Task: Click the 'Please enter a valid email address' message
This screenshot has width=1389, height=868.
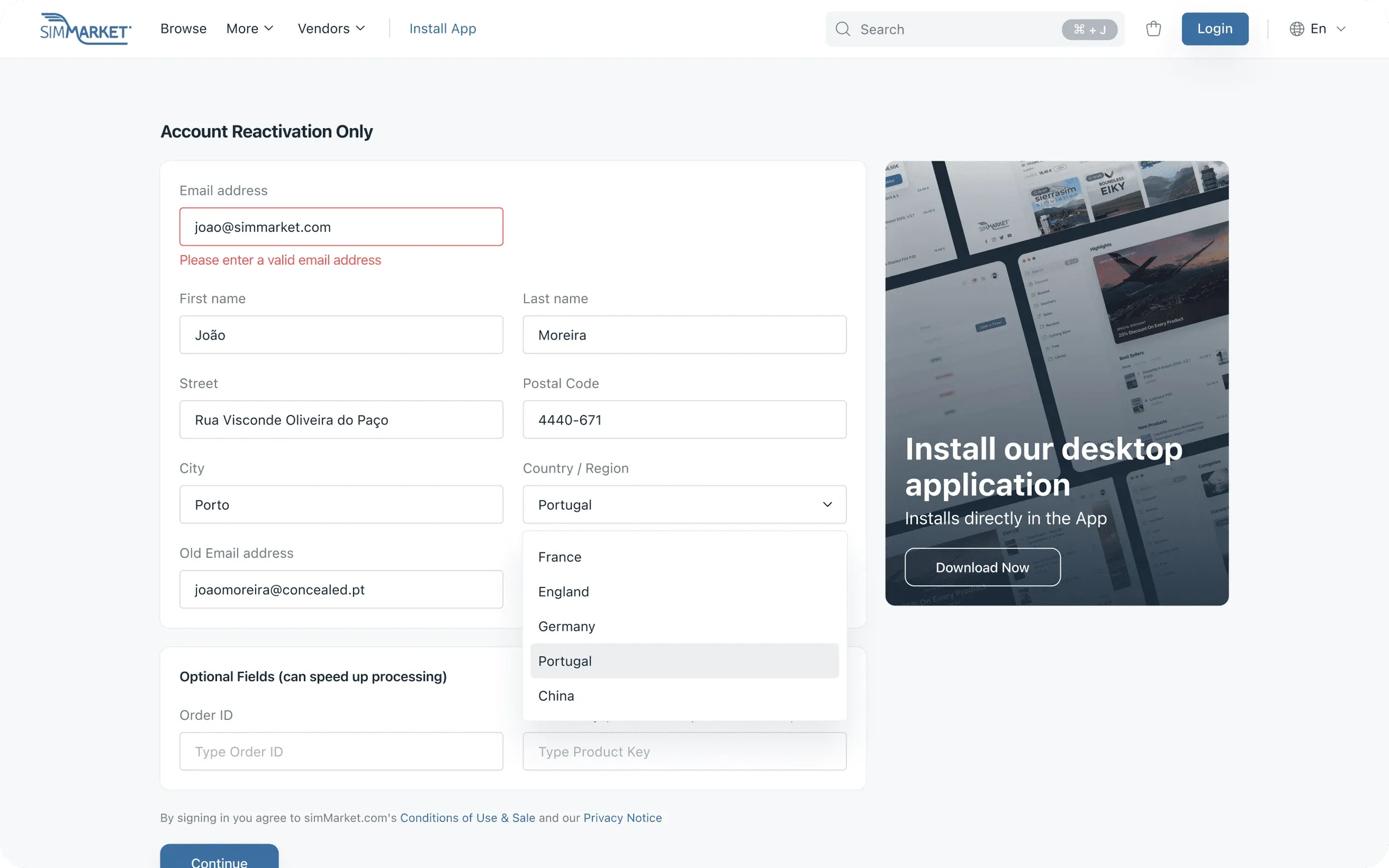Action: 280,260
